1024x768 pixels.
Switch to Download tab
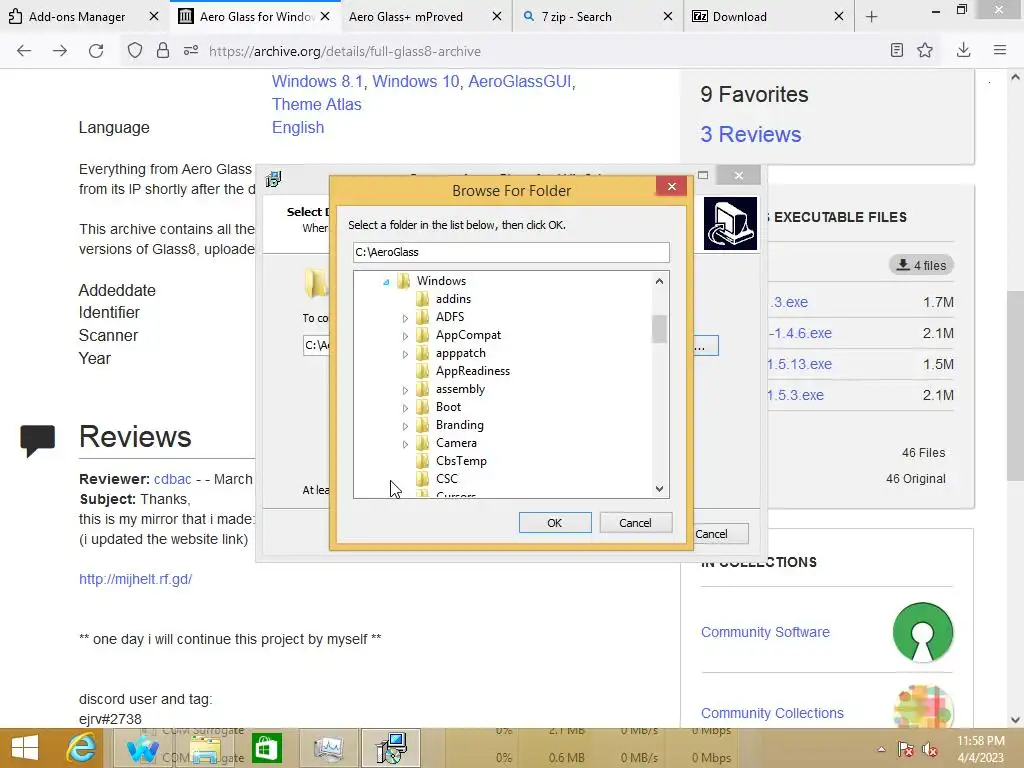[739, 17]
